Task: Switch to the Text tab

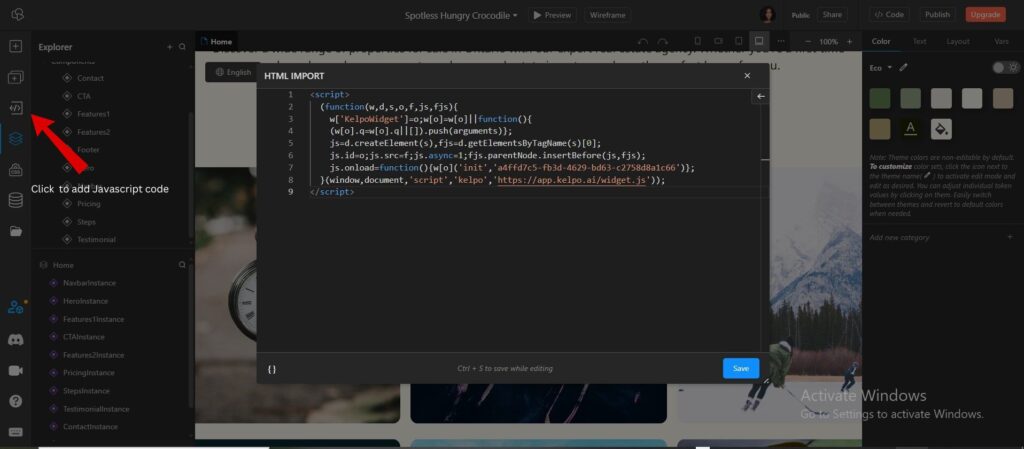Action: [919, 41]
